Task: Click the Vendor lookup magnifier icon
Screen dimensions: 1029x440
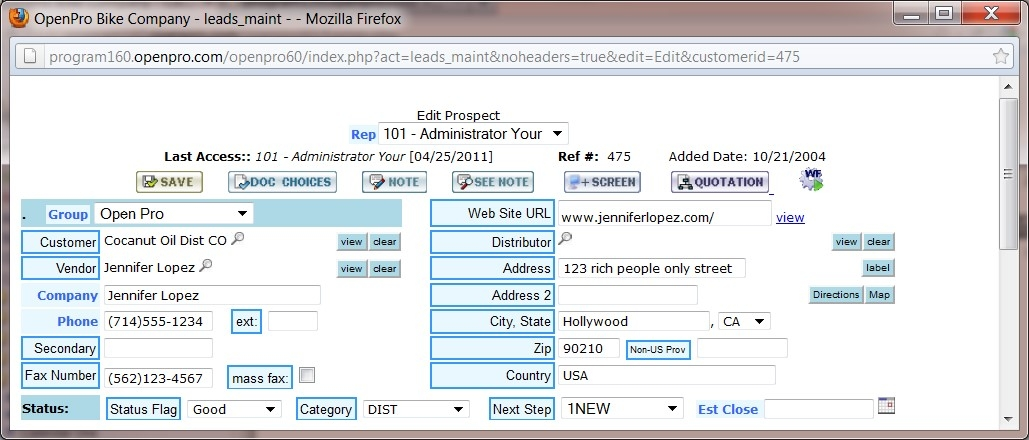Action: tap(206, 266)
